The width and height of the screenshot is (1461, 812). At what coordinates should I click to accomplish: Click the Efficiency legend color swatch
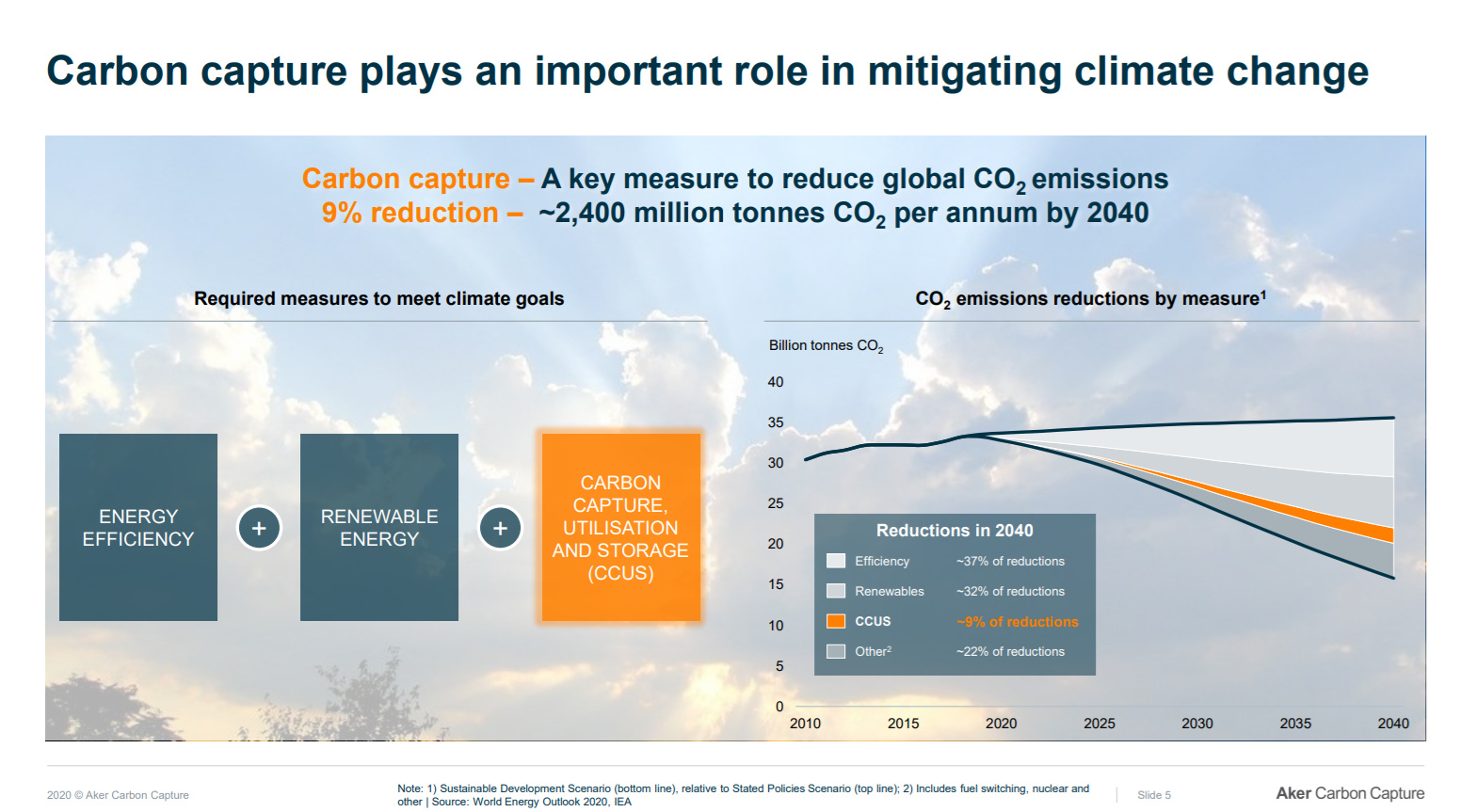coord(835,561)
